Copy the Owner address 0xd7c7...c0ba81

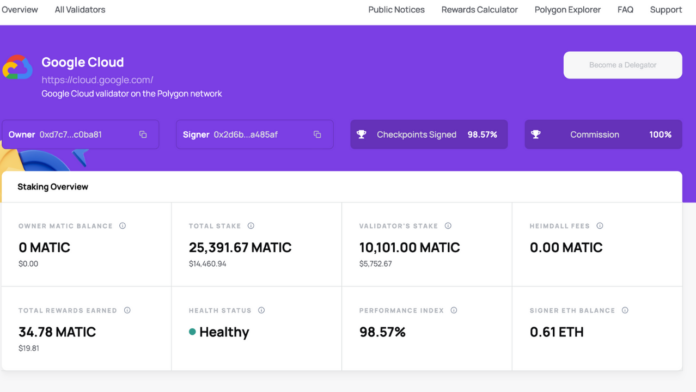[x=143, y=135]
